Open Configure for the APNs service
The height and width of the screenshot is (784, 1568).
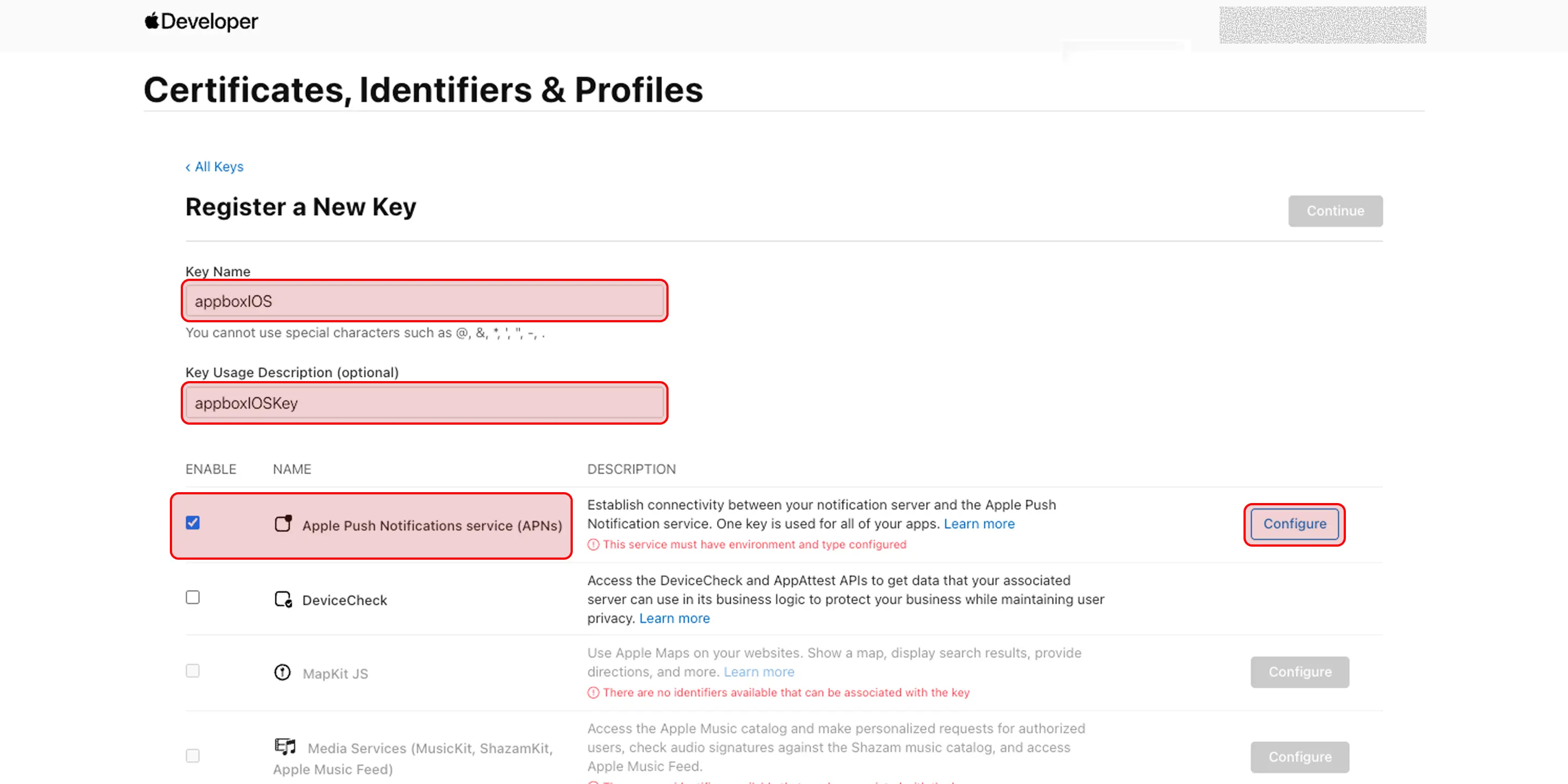[x=1295, y=524]
